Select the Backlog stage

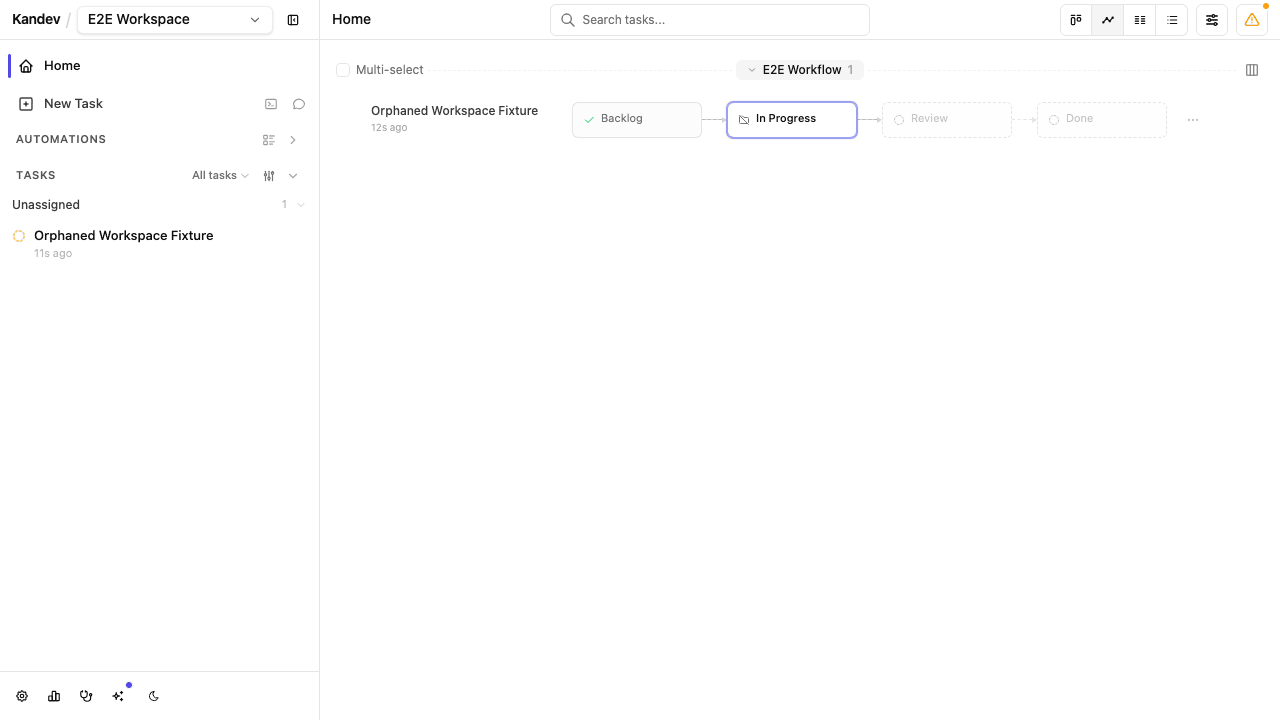pos(637,120)
